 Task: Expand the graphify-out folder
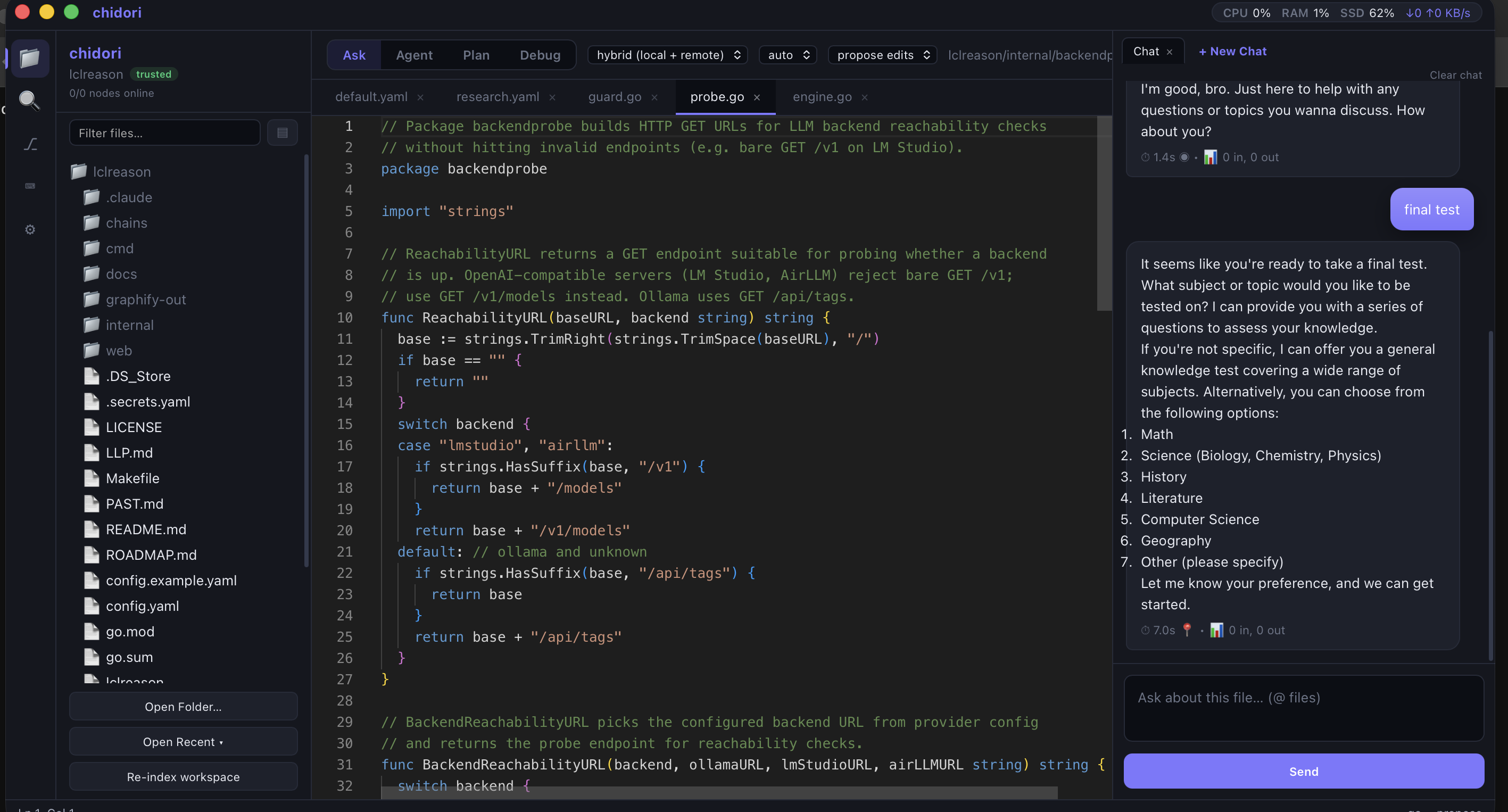click(x=146, y=300)
